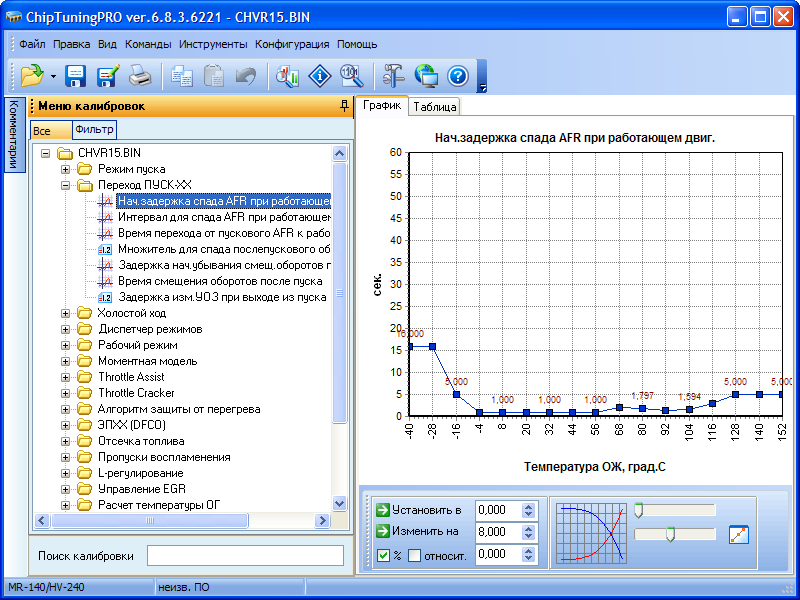Click the blue question mark help icon

457,76
